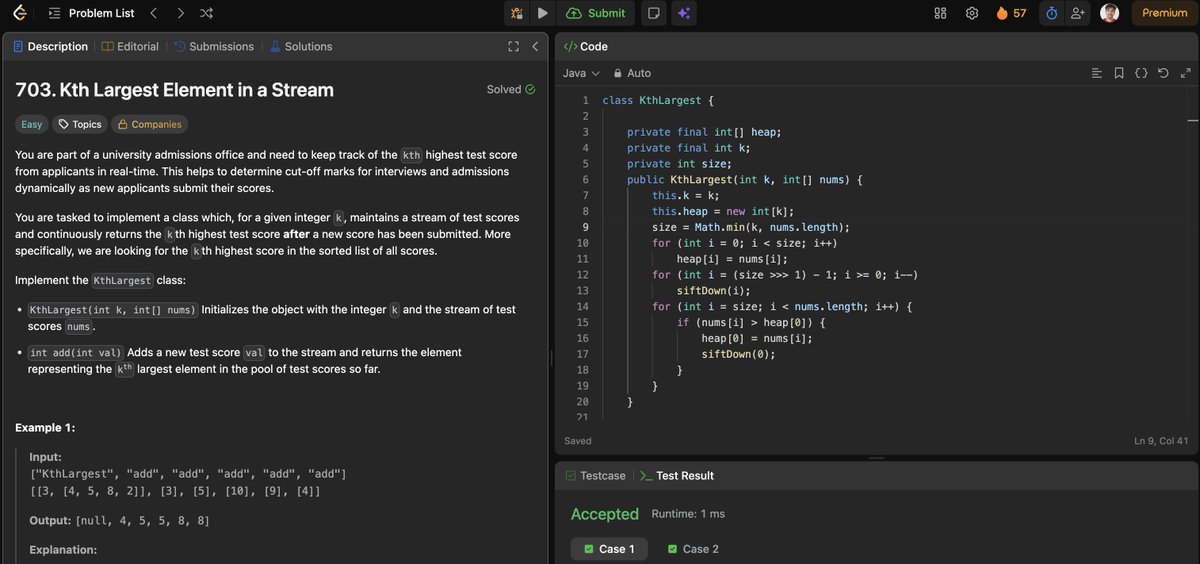
Task: Run the code with the play button
Action: pos(542,13)
